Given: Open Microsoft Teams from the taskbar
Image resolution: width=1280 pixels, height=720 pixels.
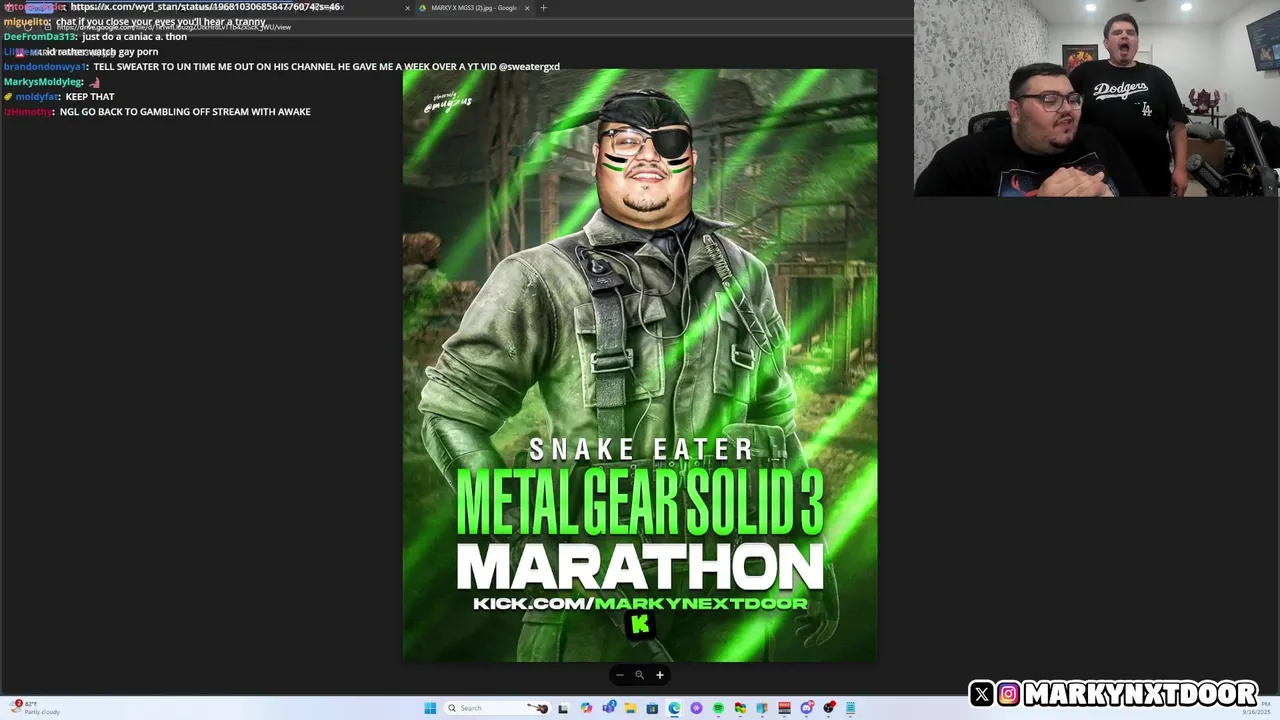Looking at the screenshot, I should pos(608,708).
